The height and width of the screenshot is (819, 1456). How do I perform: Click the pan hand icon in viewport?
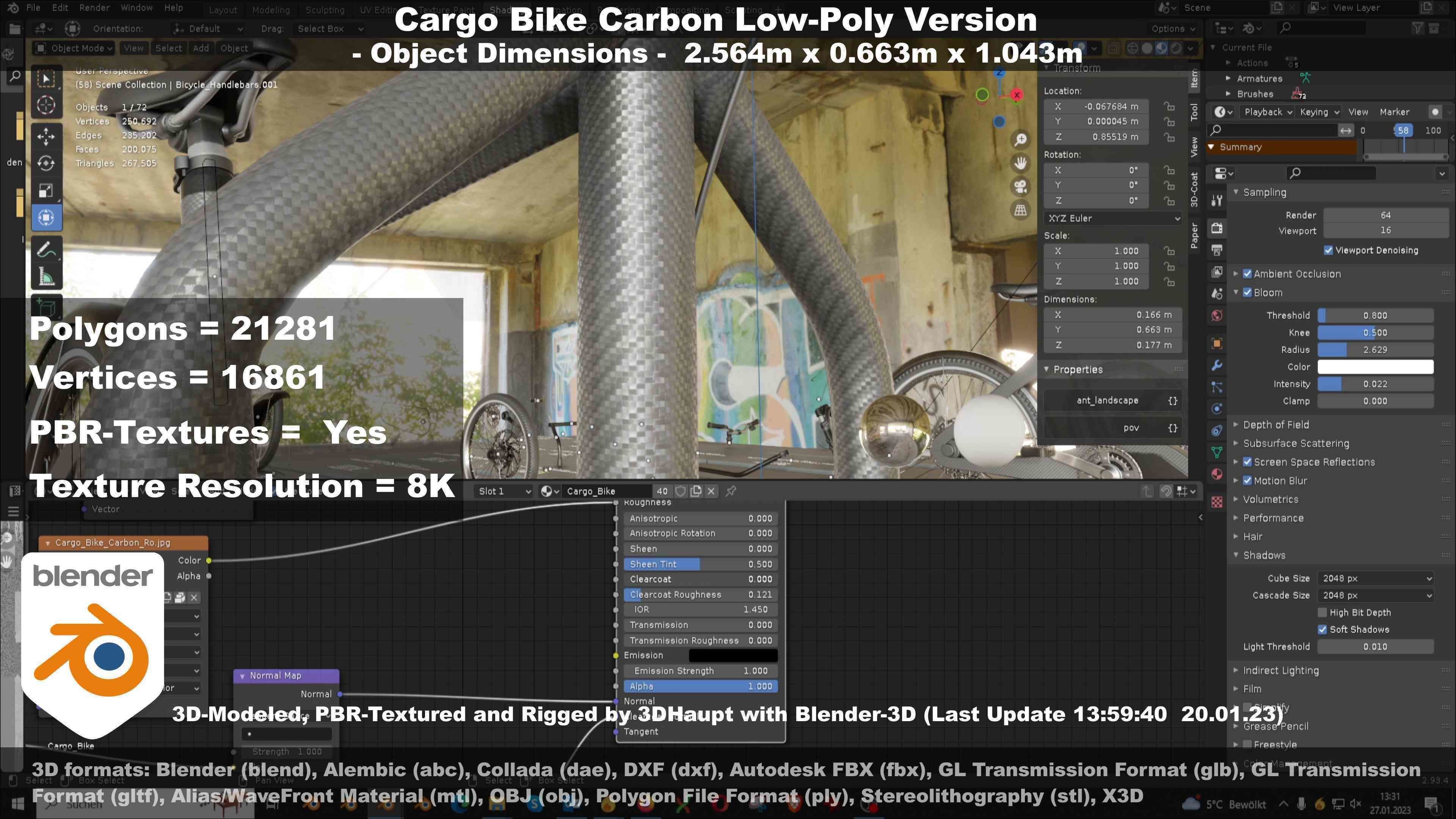point(1020,163)
